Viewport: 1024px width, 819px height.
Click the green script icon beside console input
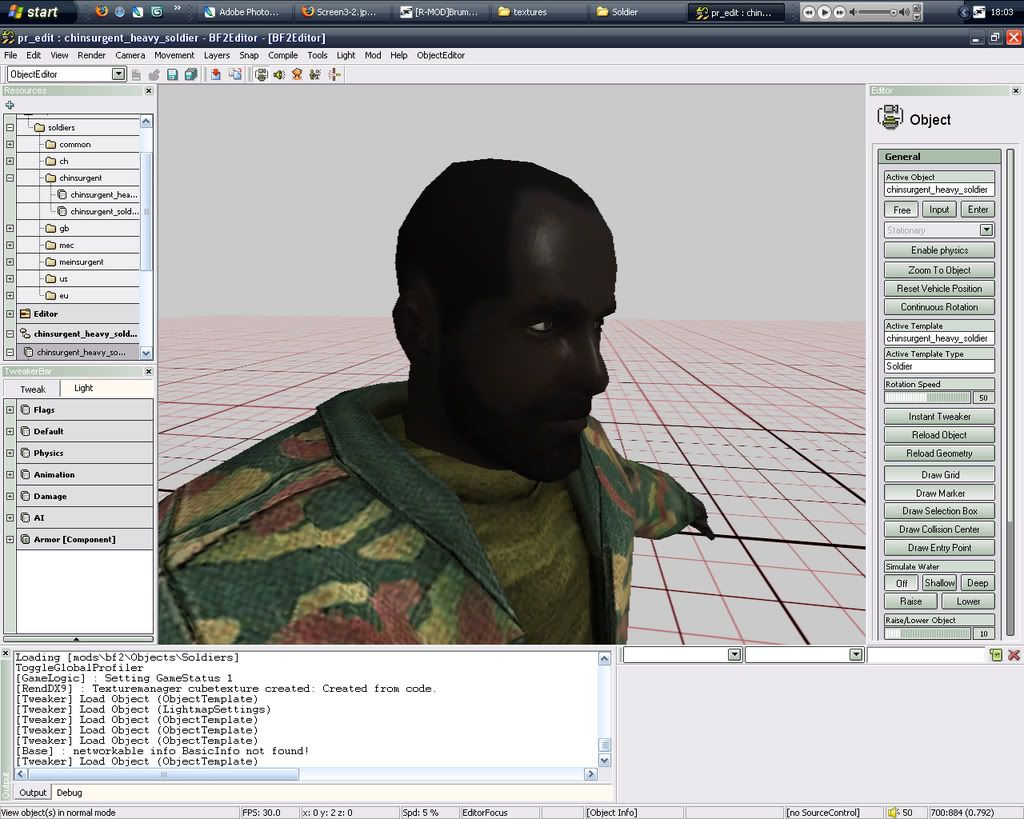(x=995, y=654)
